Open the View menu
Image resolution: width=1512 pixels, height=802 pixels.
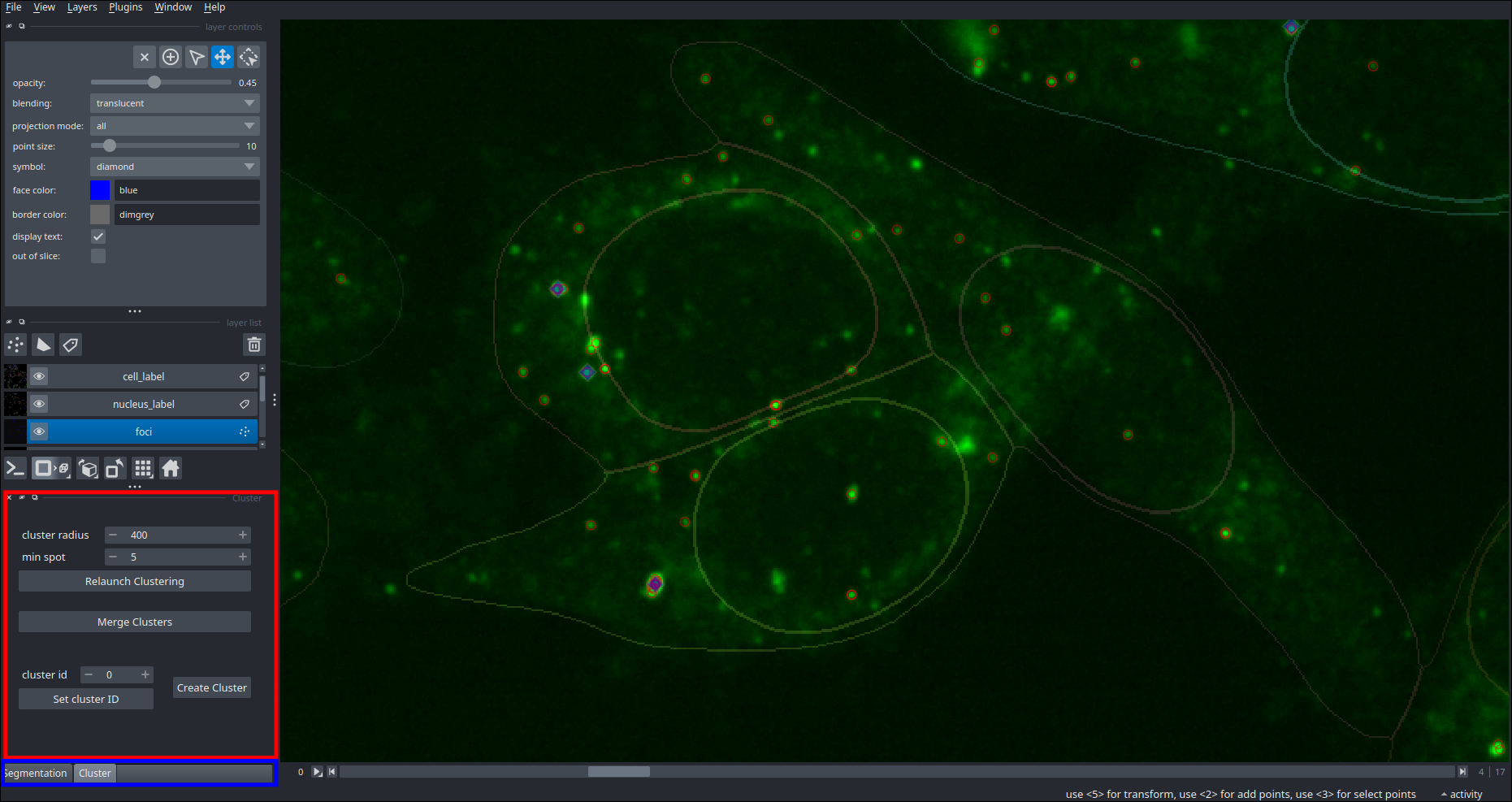(x=44, y=7)
